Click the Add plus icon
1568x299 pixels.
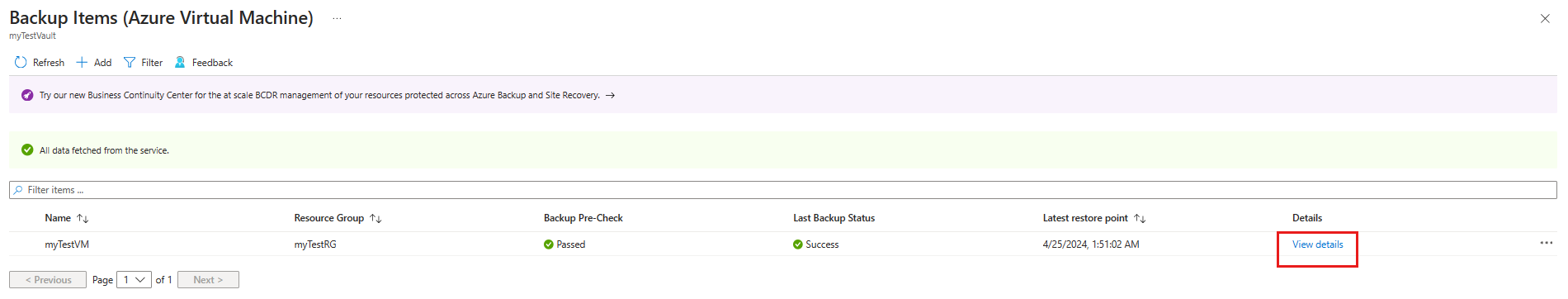[82, 63]
